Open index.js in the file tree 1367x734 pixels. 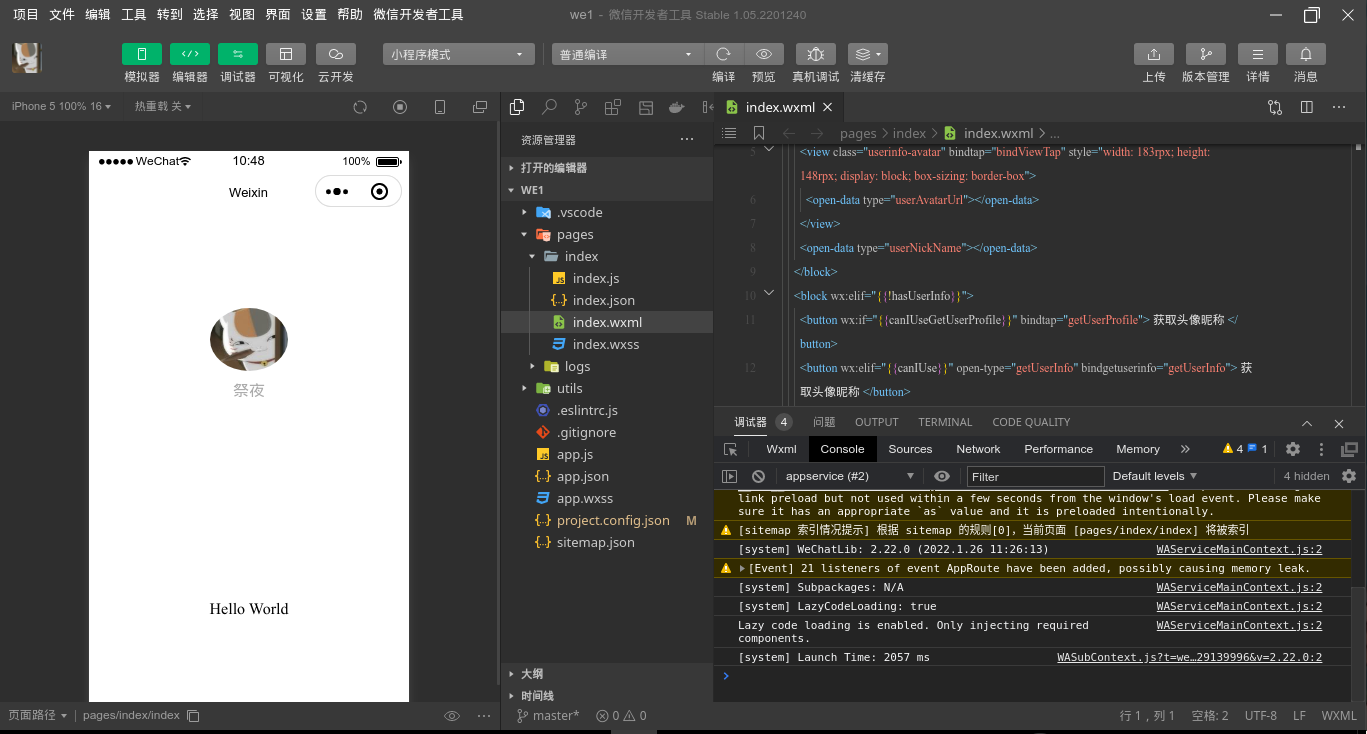point(607,278)
